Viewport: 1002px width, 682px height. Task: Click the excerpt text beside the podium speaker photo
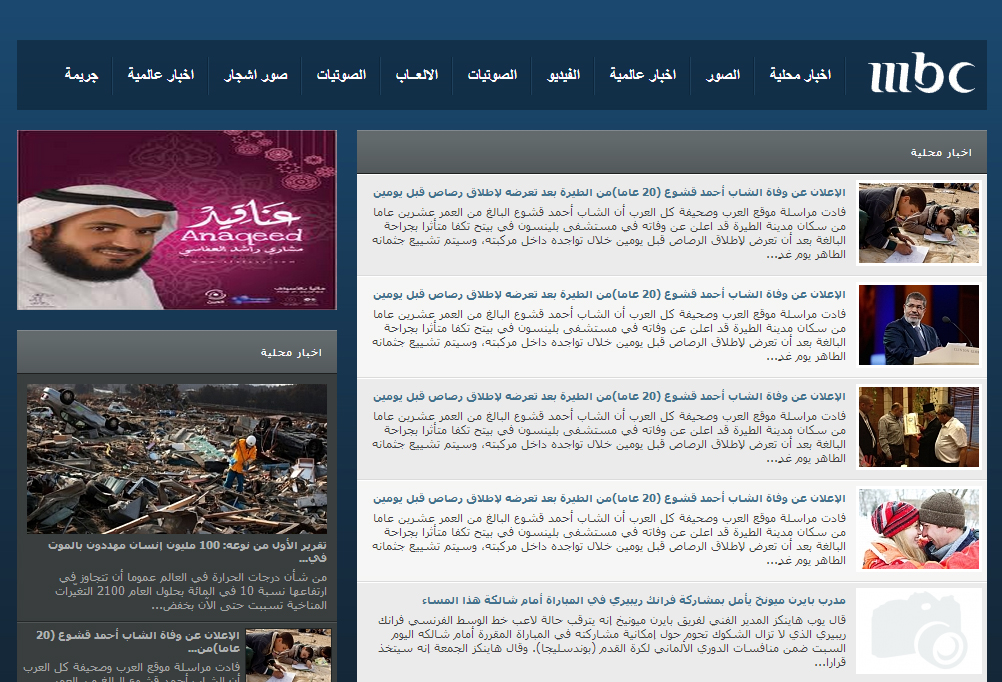click(x=609, y=335)
